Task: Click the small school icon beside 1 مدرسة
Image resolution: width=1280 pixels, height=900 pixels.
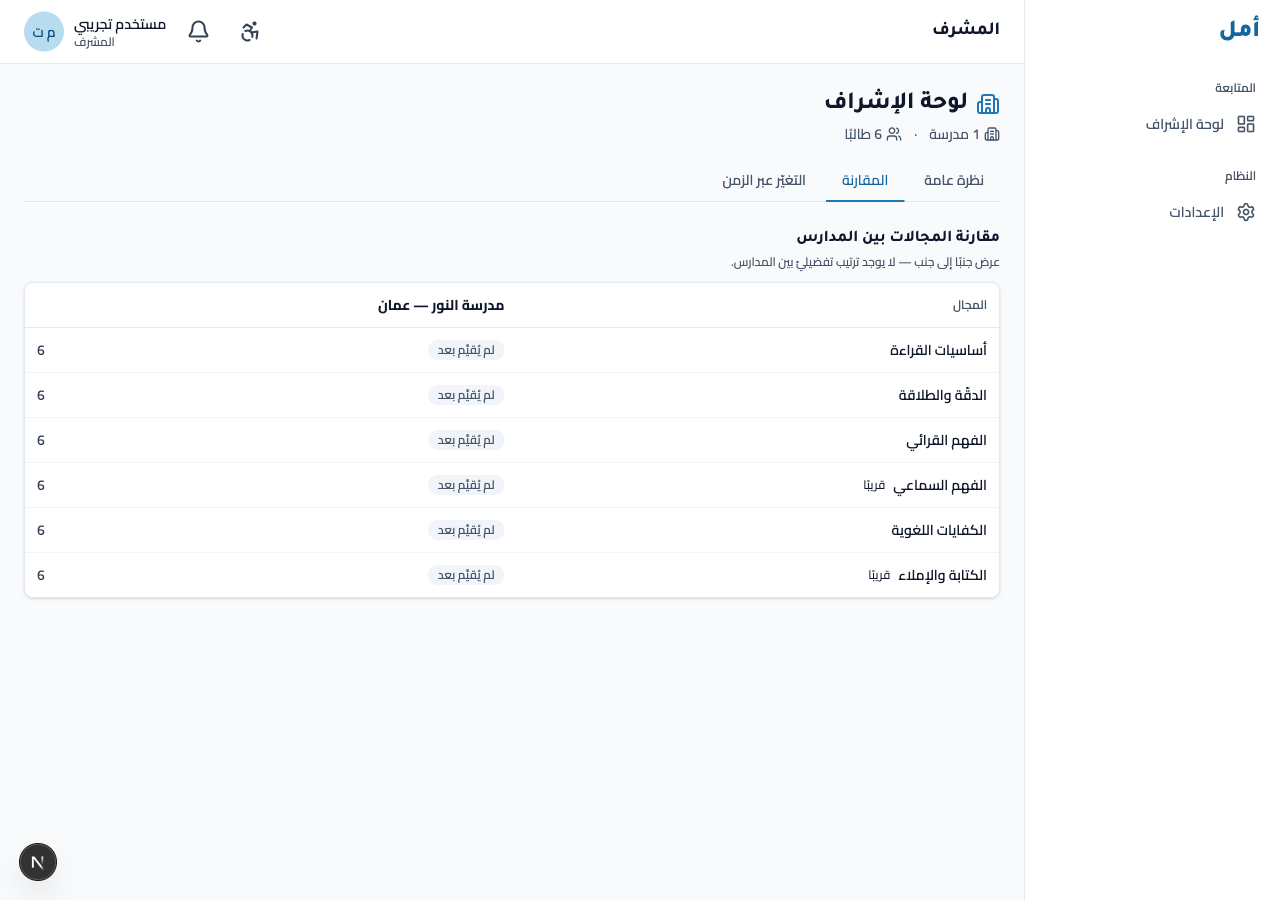Action: point(992,134)
